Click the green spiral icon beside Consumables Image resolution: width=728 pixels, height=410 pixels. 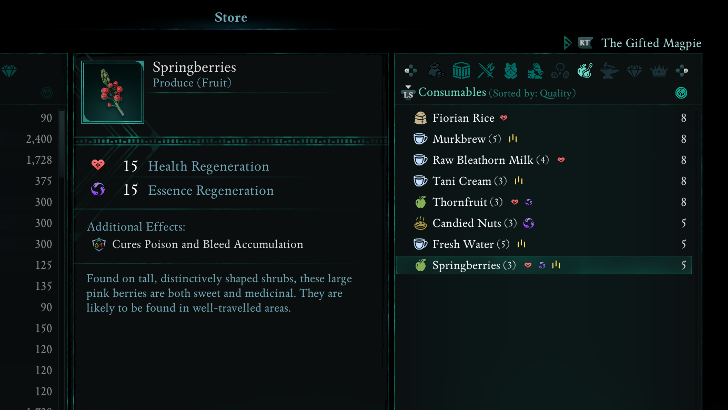[x=681, y=93]
